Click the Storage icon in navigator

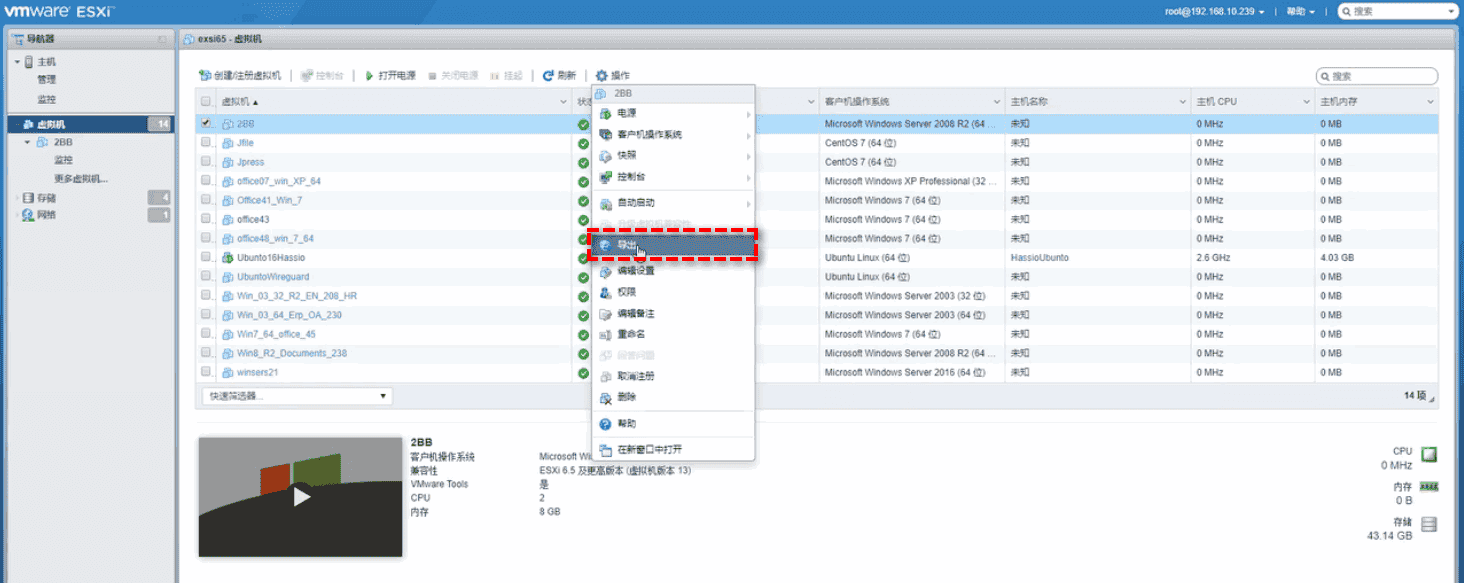(27, 197)
